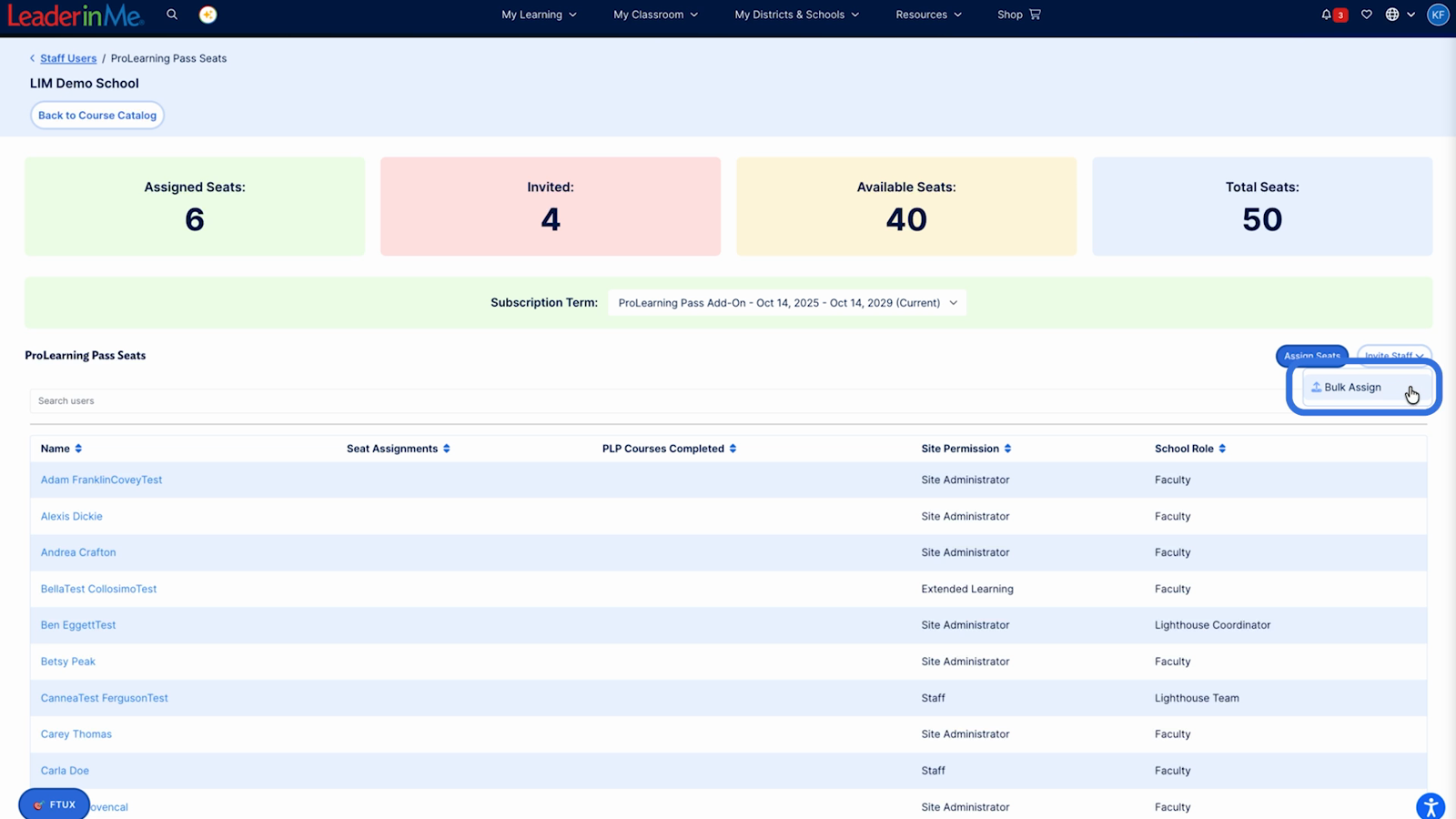Open the Invite Staff dropdown
This screenshot has width=1456, height=819.
(1394, 355)
